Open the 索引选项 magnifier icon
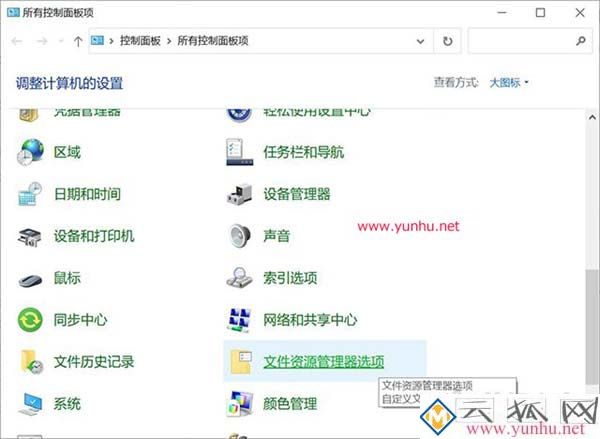Screen dimensions: 600x439 pos(240,277)
